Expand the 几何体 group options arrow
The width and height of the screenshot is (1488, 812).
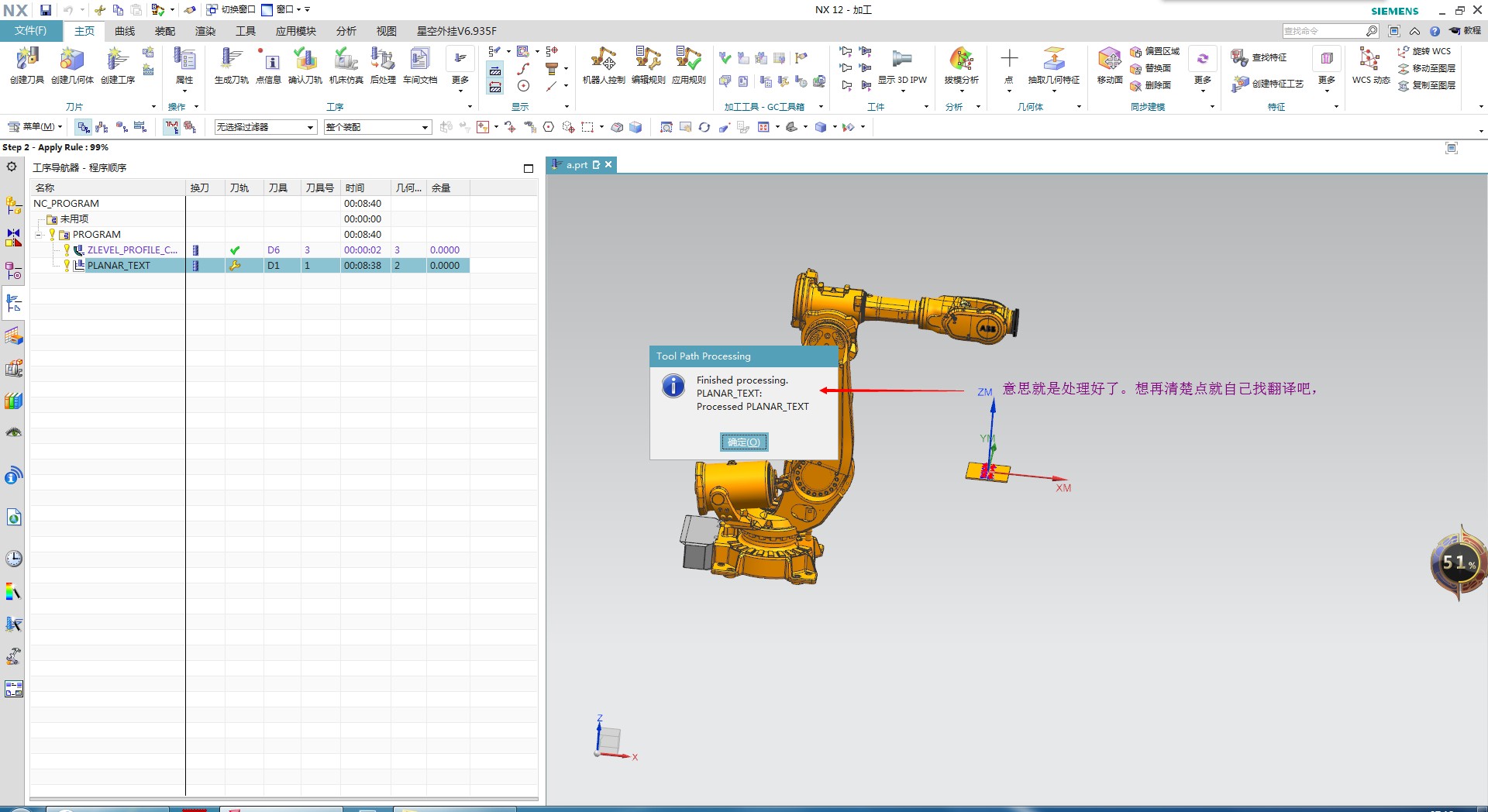pos(1079,107)
